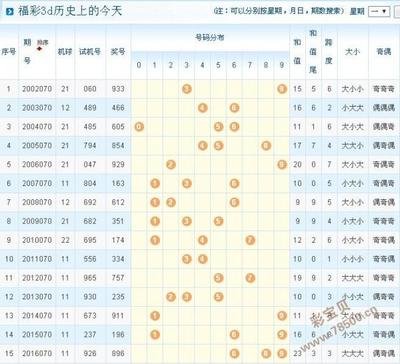The height and width of the screenshot is (364, 400).
Task: Click ball 3 in row 2009070
Action: pyautogui.click(x=187, y=221)
